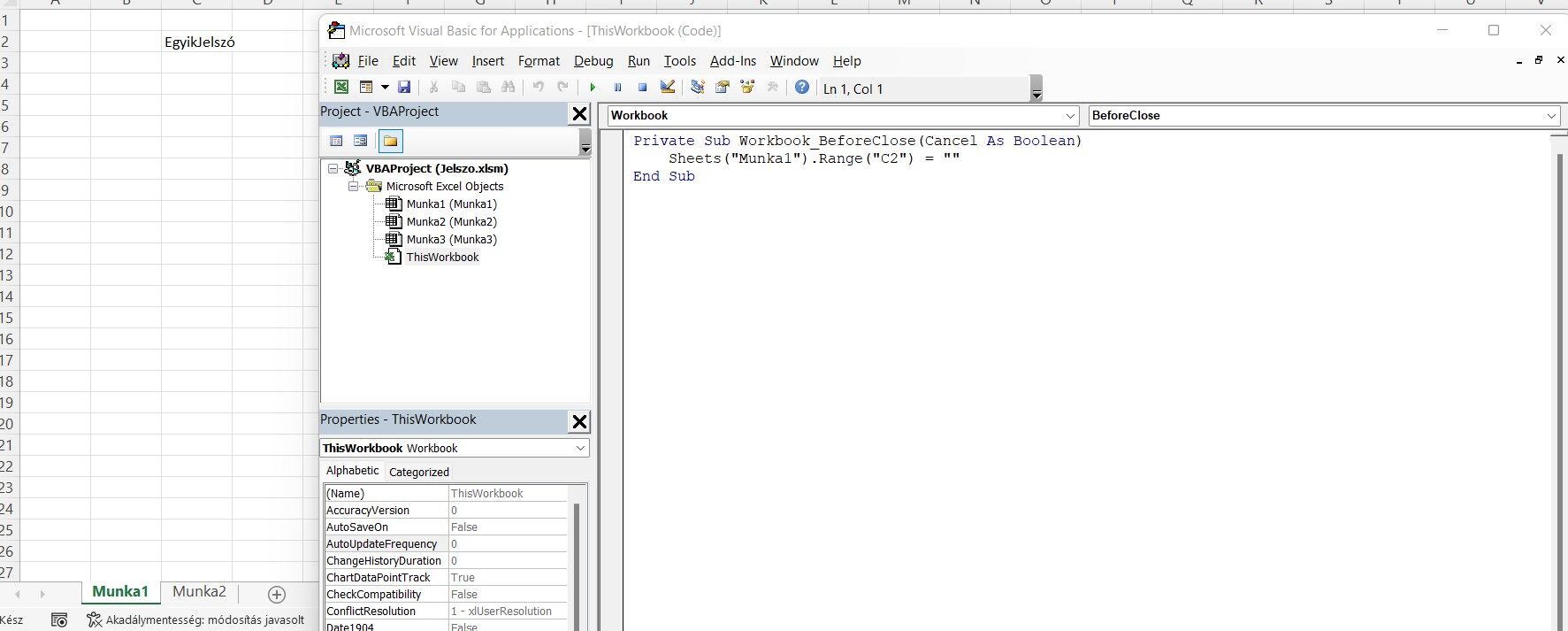This screenshot has height=631, width=1568.
Task: Select Munka1 (Munka1) in project tree
Action: [x=451, y=204]
